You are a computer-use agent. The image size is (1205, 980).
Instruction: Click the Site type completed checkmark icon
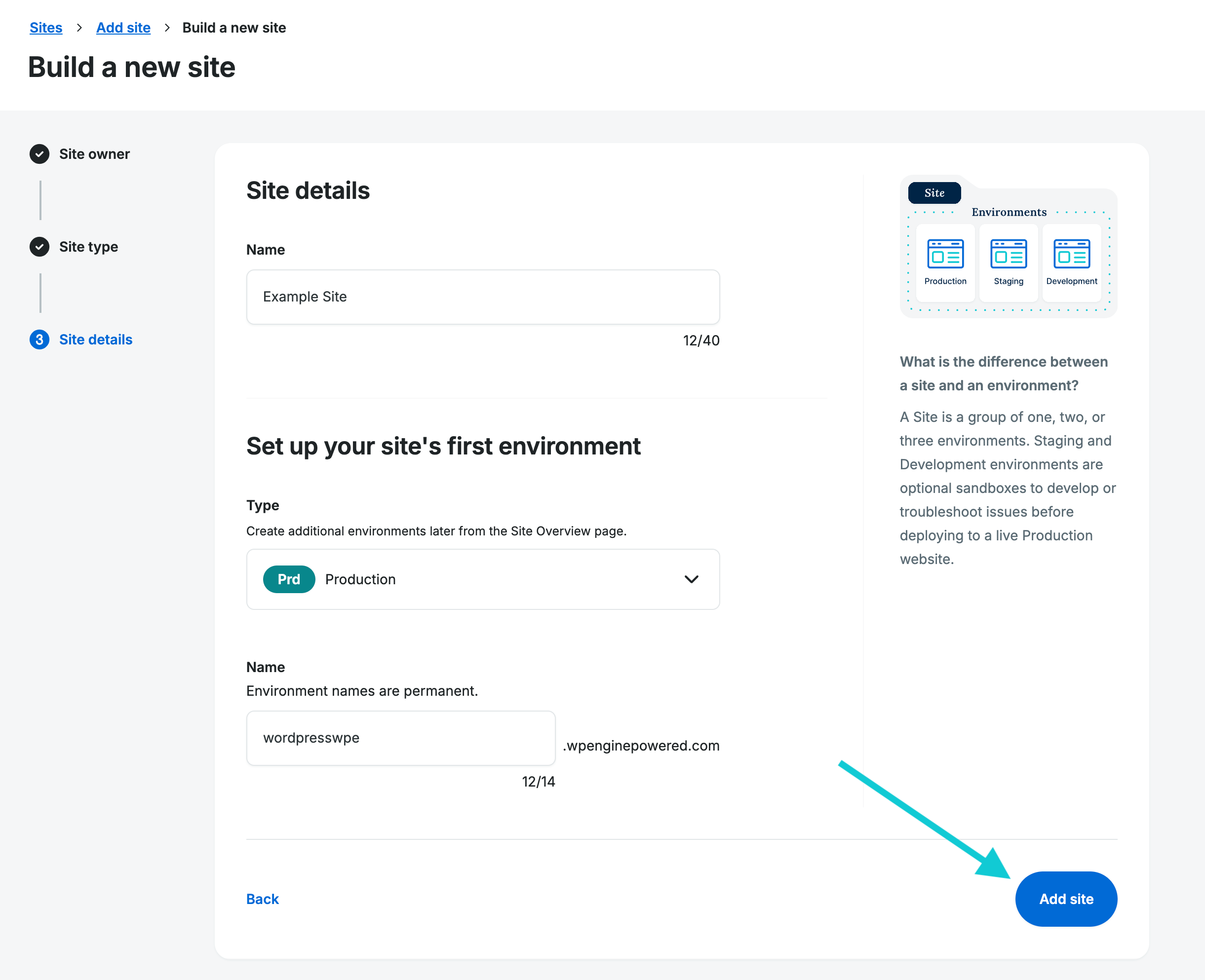coord(39,247)
